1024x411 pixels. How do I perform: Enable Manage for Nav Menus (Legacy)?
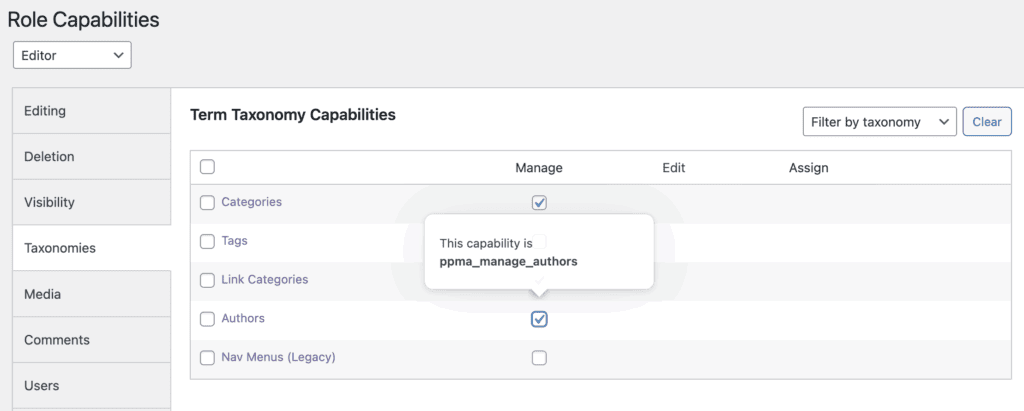click(x=539, y=358)
